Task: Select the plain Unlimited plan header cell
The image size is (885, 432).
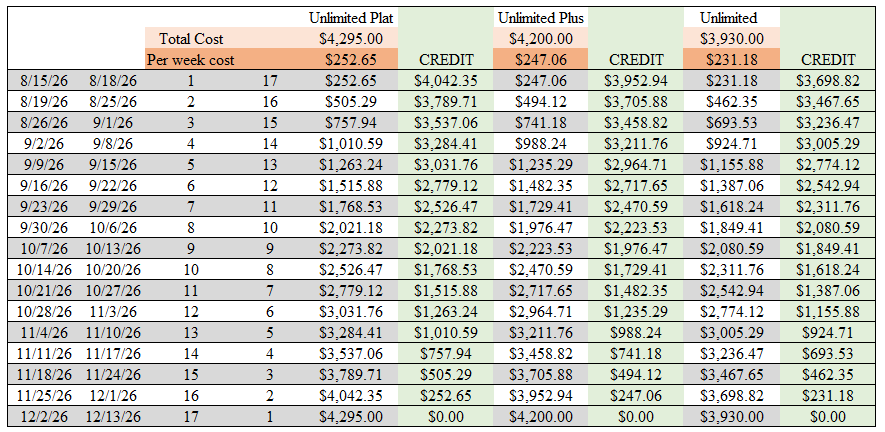Action: pyautogui.click(x=729, y=18)
